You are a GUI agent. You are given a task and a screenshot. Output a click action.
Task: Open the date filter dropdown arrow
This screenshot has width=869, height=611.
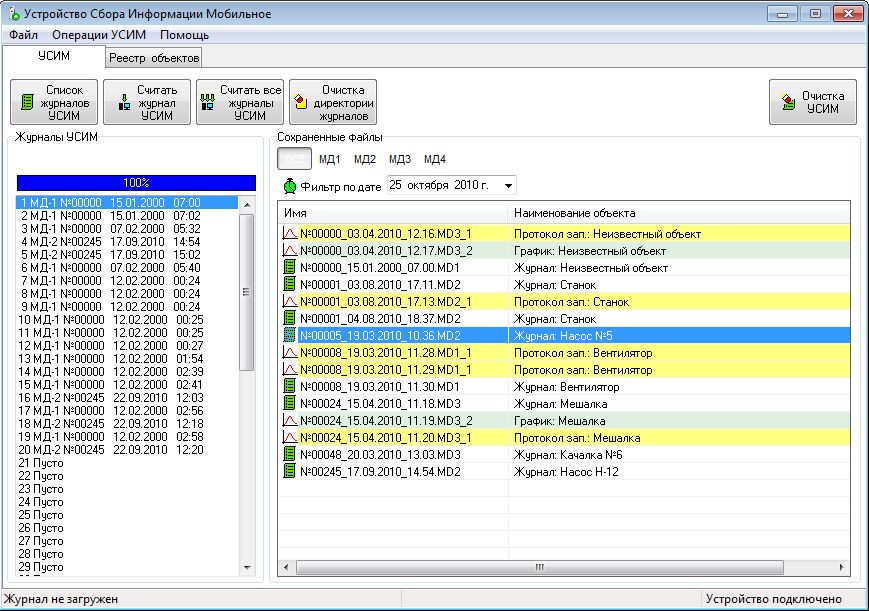(508, 185)
